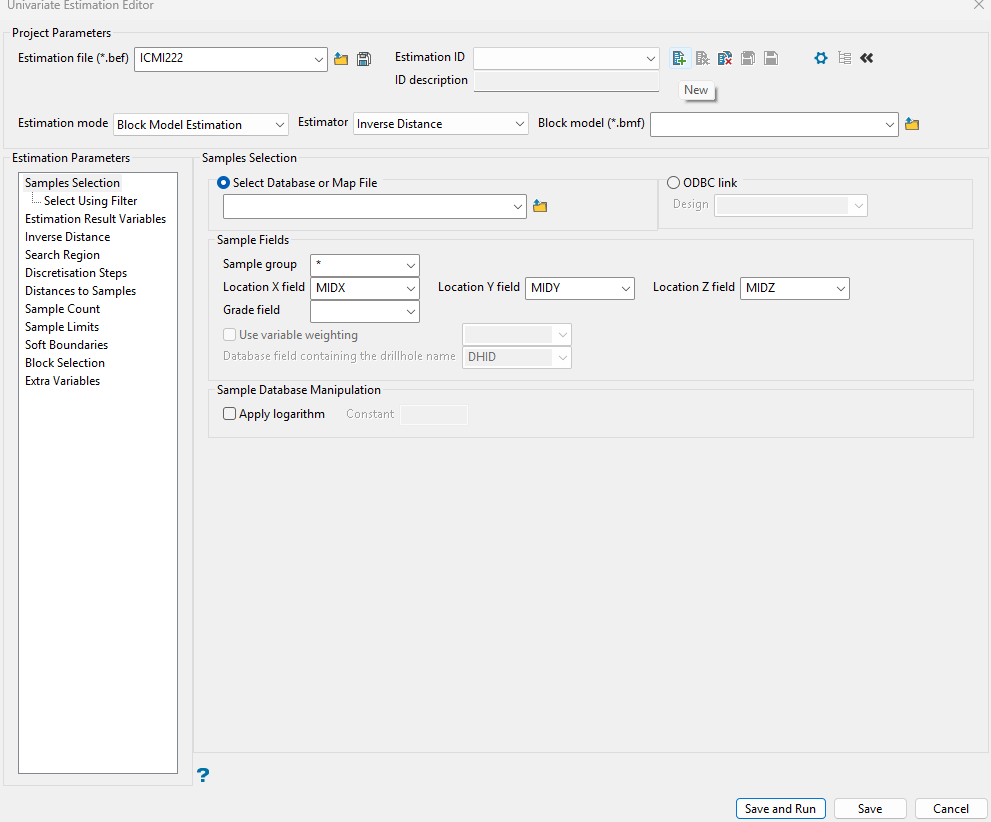The height and width of the screenshot is (822, 991).
Task: Browse for a block model .bmf file
Action: click(912, 124)
